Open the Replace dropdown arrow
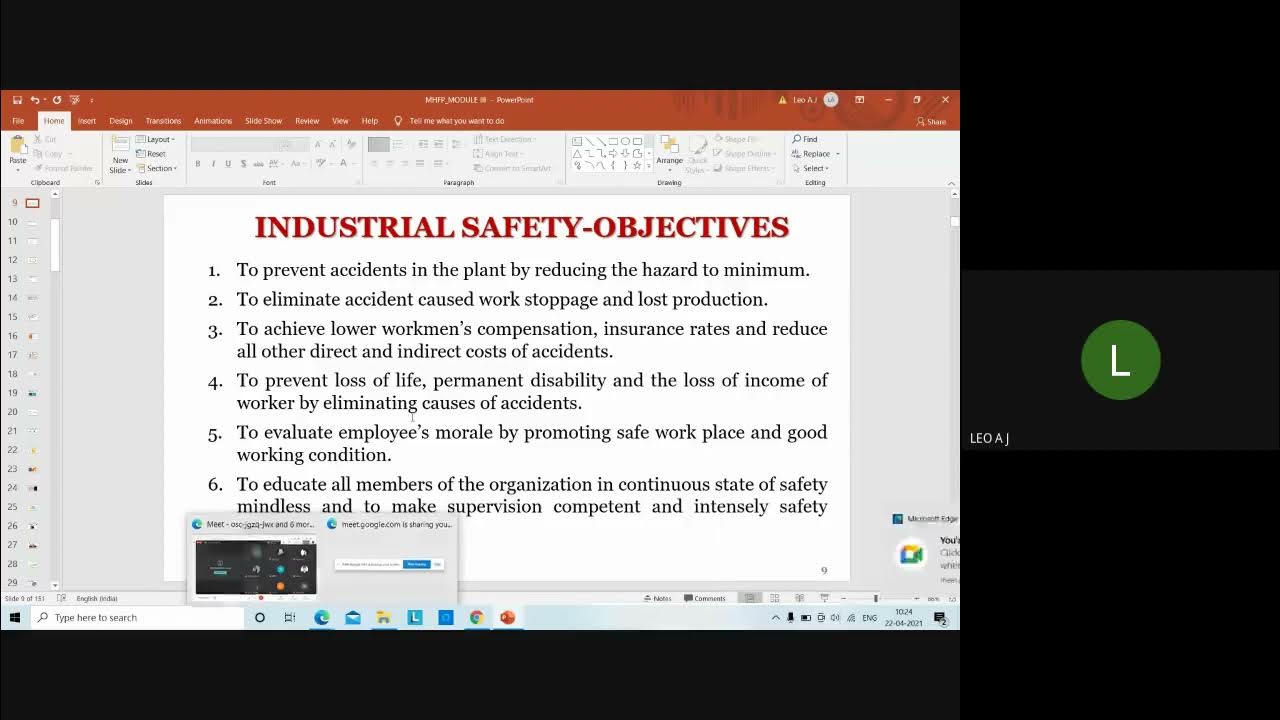1280x720 pixels. 838,154
